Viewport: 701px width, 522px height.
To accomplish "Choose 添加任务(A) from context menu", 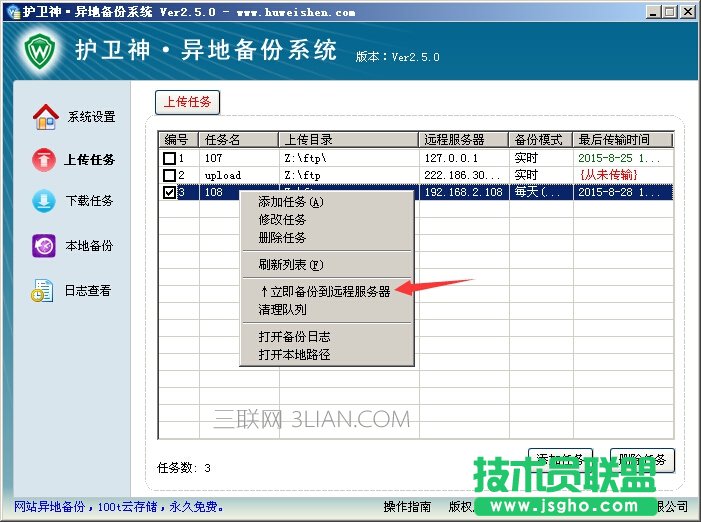I will [x=291, y=202].
